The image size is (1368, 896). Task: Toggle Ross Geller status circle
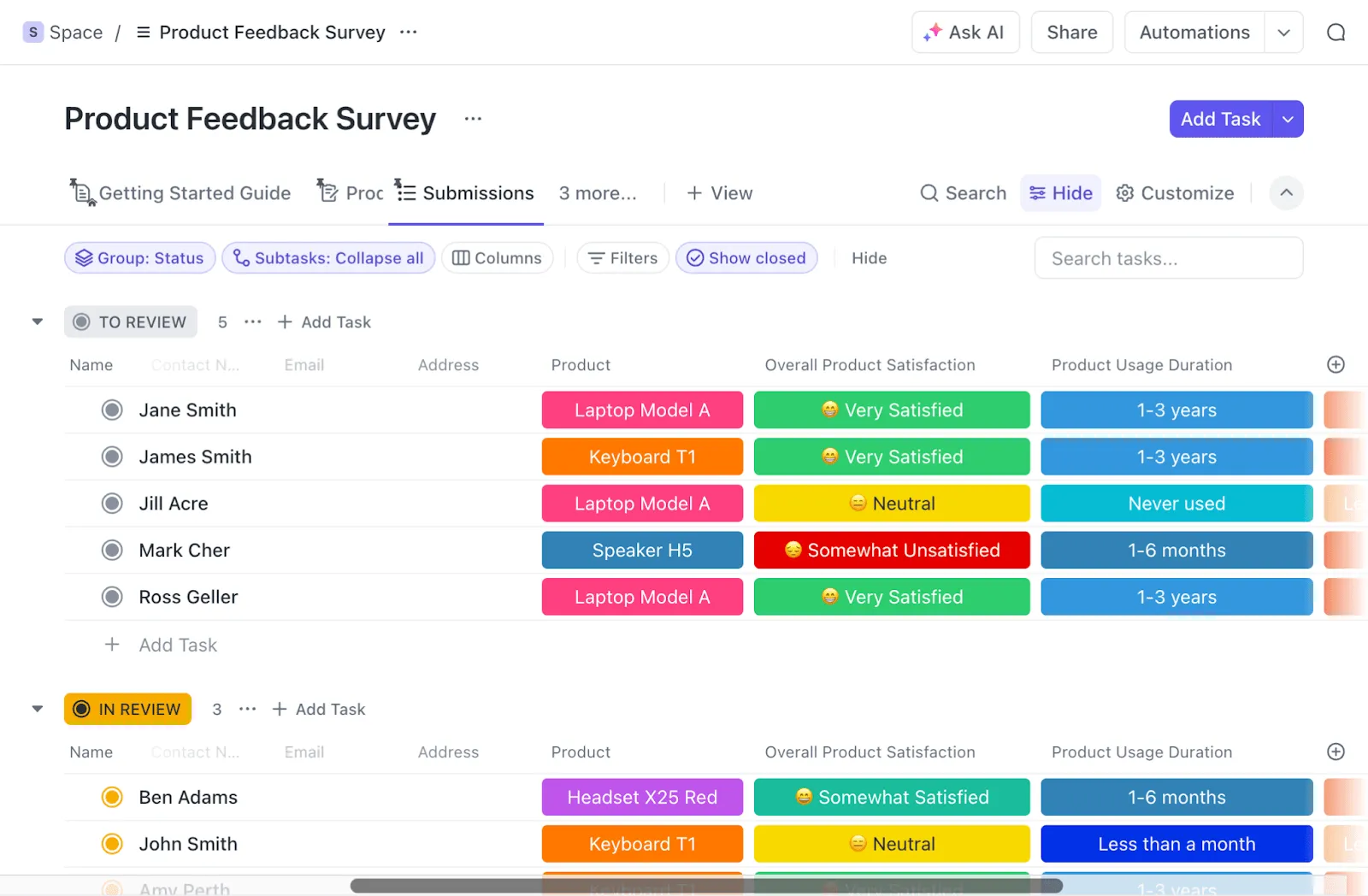[112, 597]
